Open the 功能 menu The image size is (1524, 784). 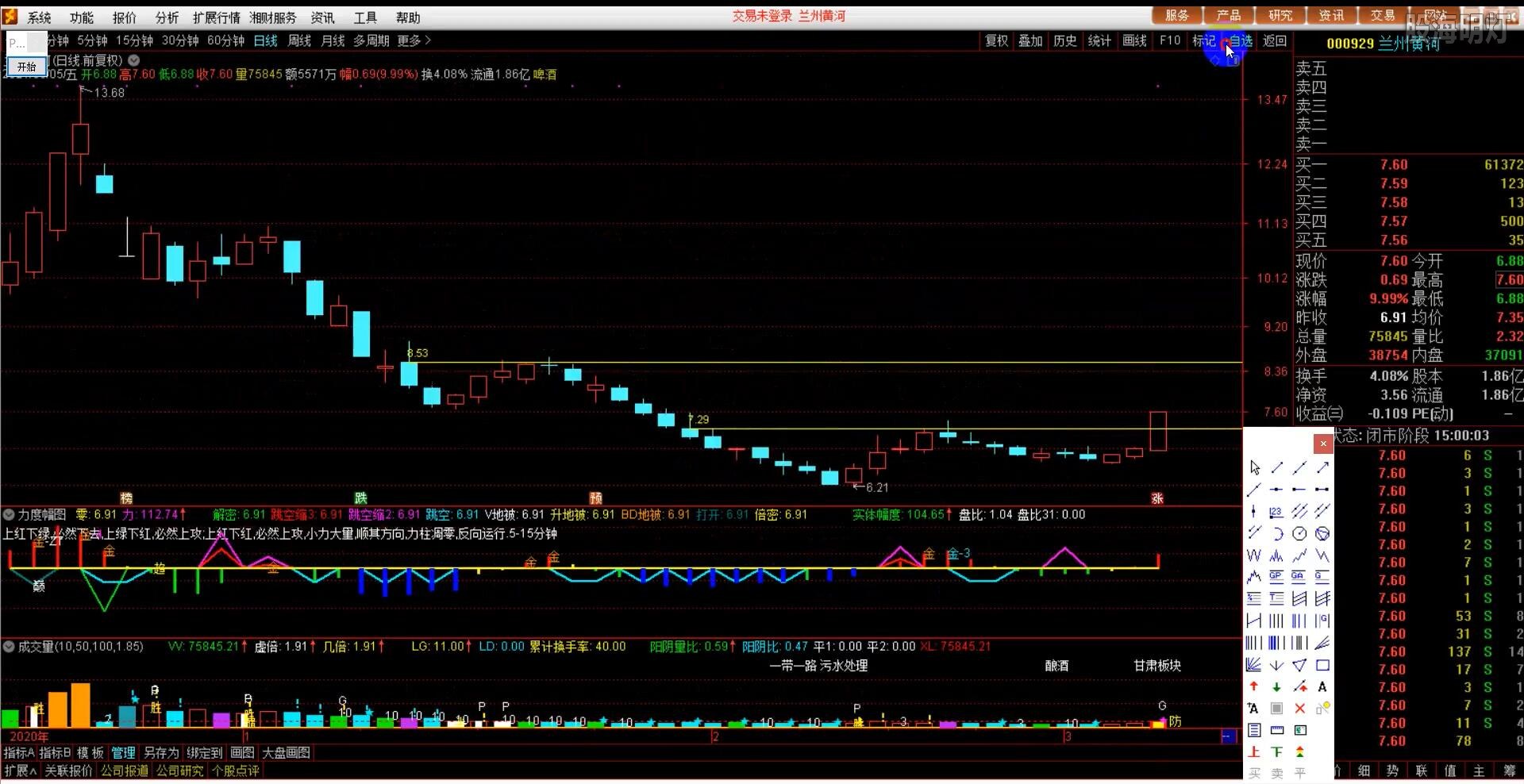81,17
